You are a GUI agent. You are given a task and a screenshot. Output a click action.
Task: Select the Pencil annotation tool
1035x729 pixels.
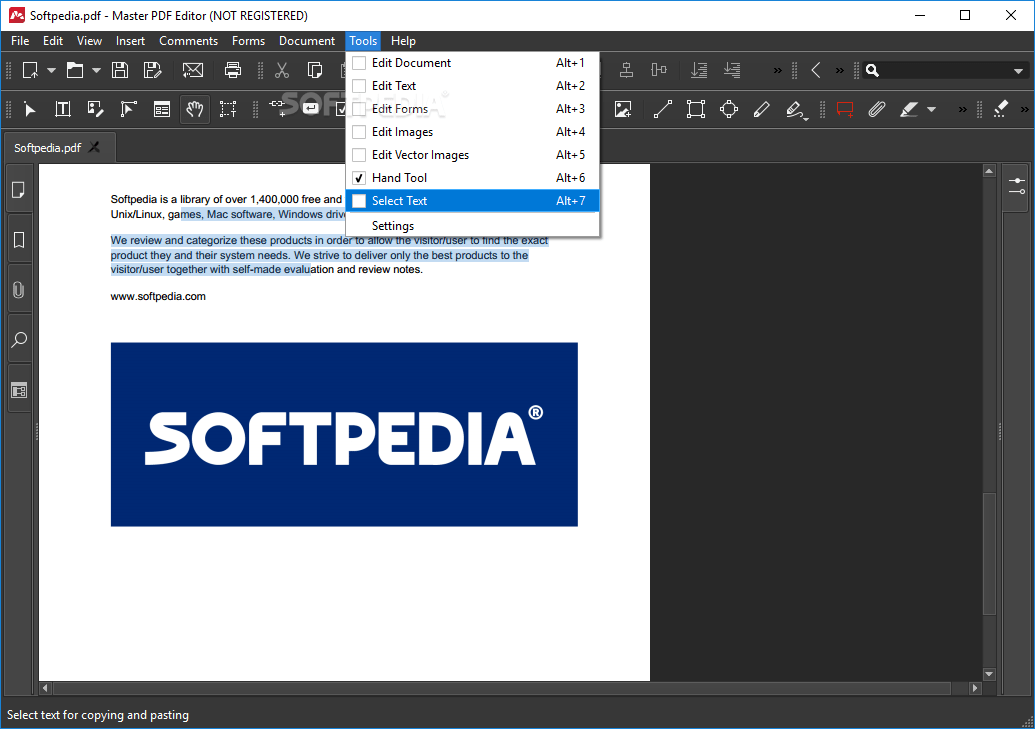click(761, 110)
